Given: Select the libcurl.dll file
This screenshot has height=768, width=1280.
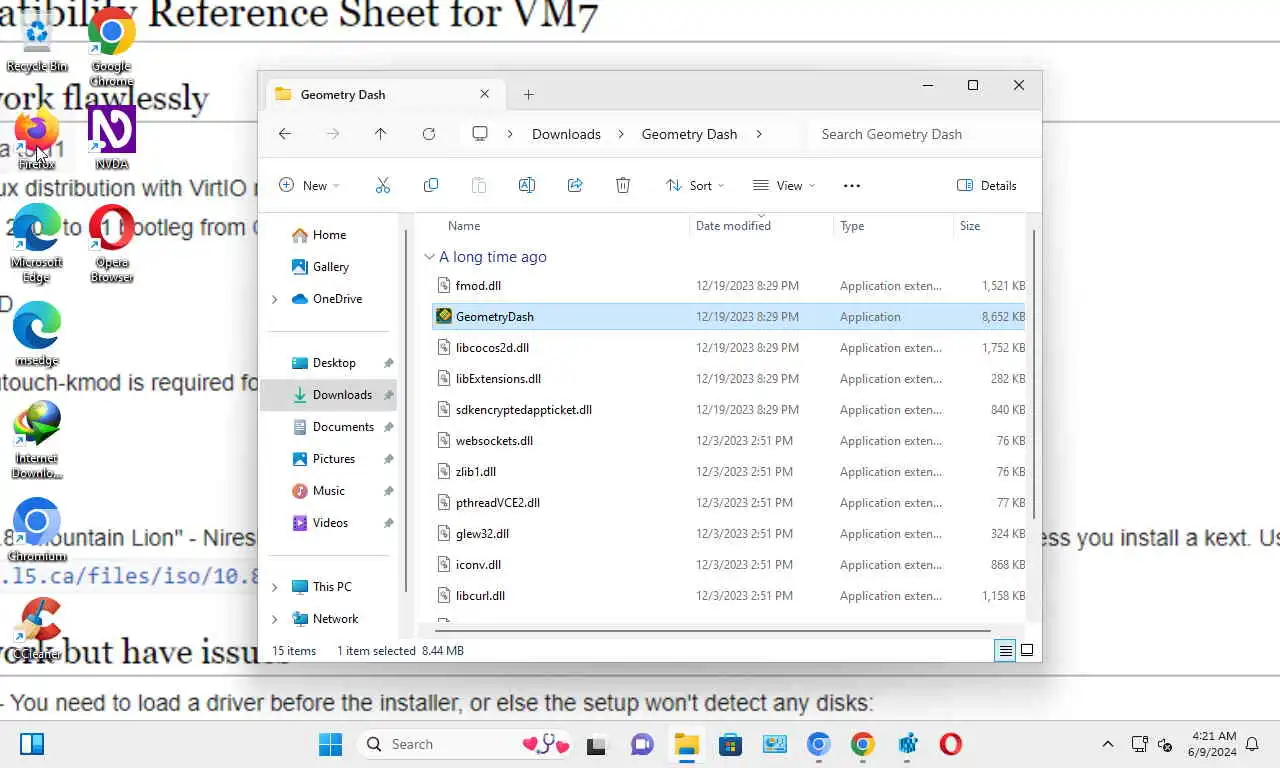Looking at the screenshot, I should [729, 596].
